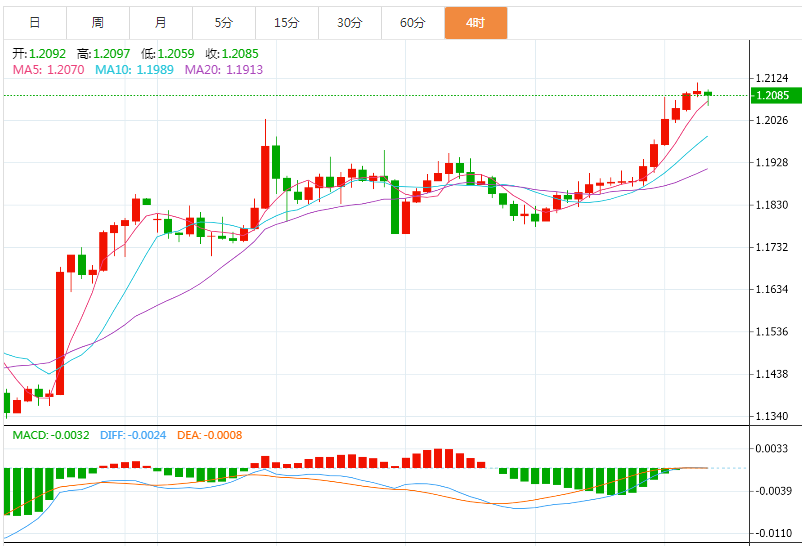The width and height of the screenshot is (802, 546).
Task: Click the 高:1.2097 high price value
Action: pos(103,53)
